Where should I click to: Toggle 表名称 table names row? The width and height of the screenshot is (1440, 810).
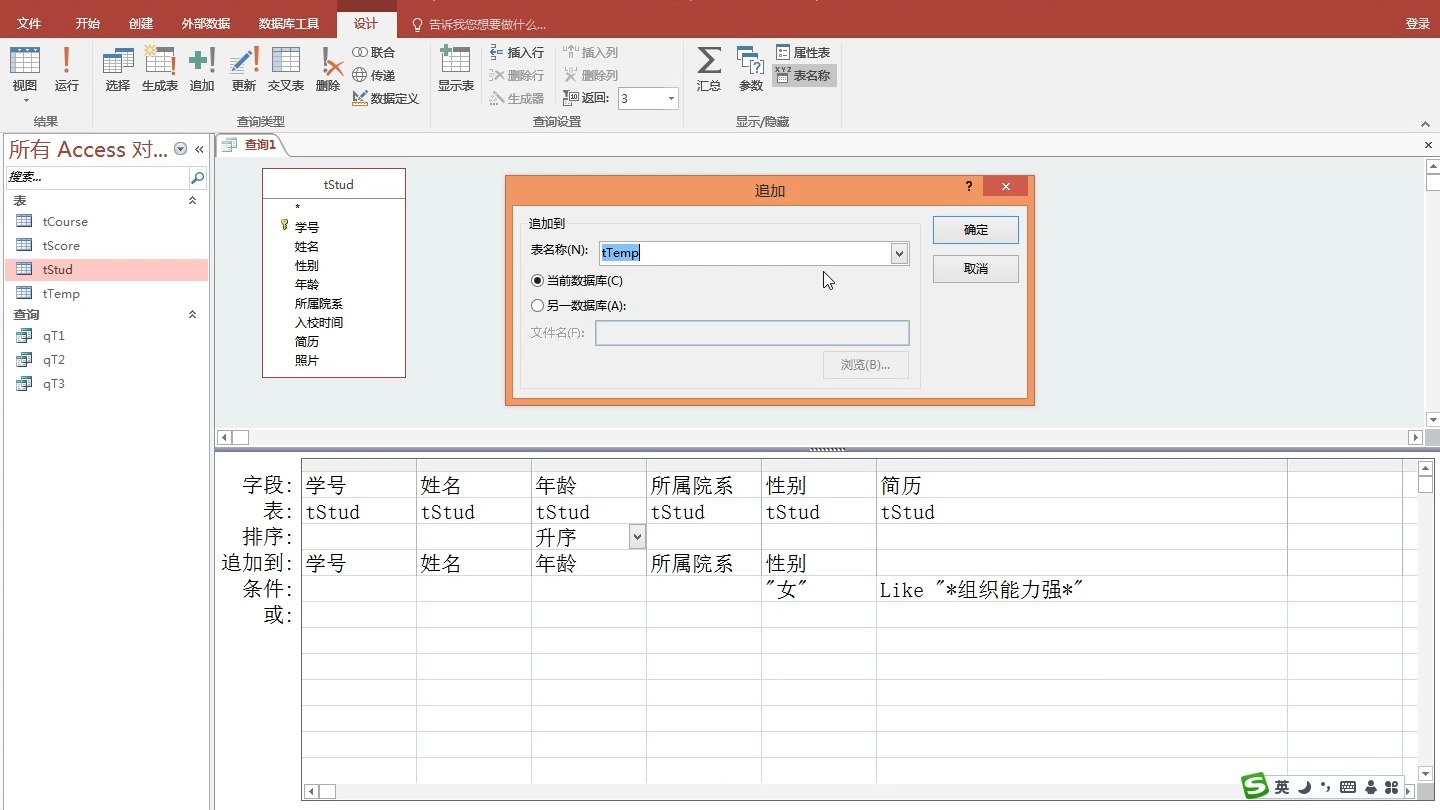coord(803,75)
